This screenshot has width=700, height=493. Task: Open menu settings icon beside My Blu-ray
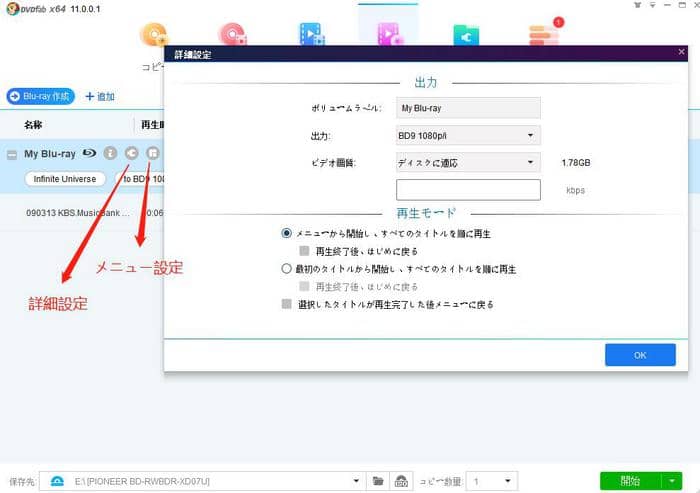152,154
